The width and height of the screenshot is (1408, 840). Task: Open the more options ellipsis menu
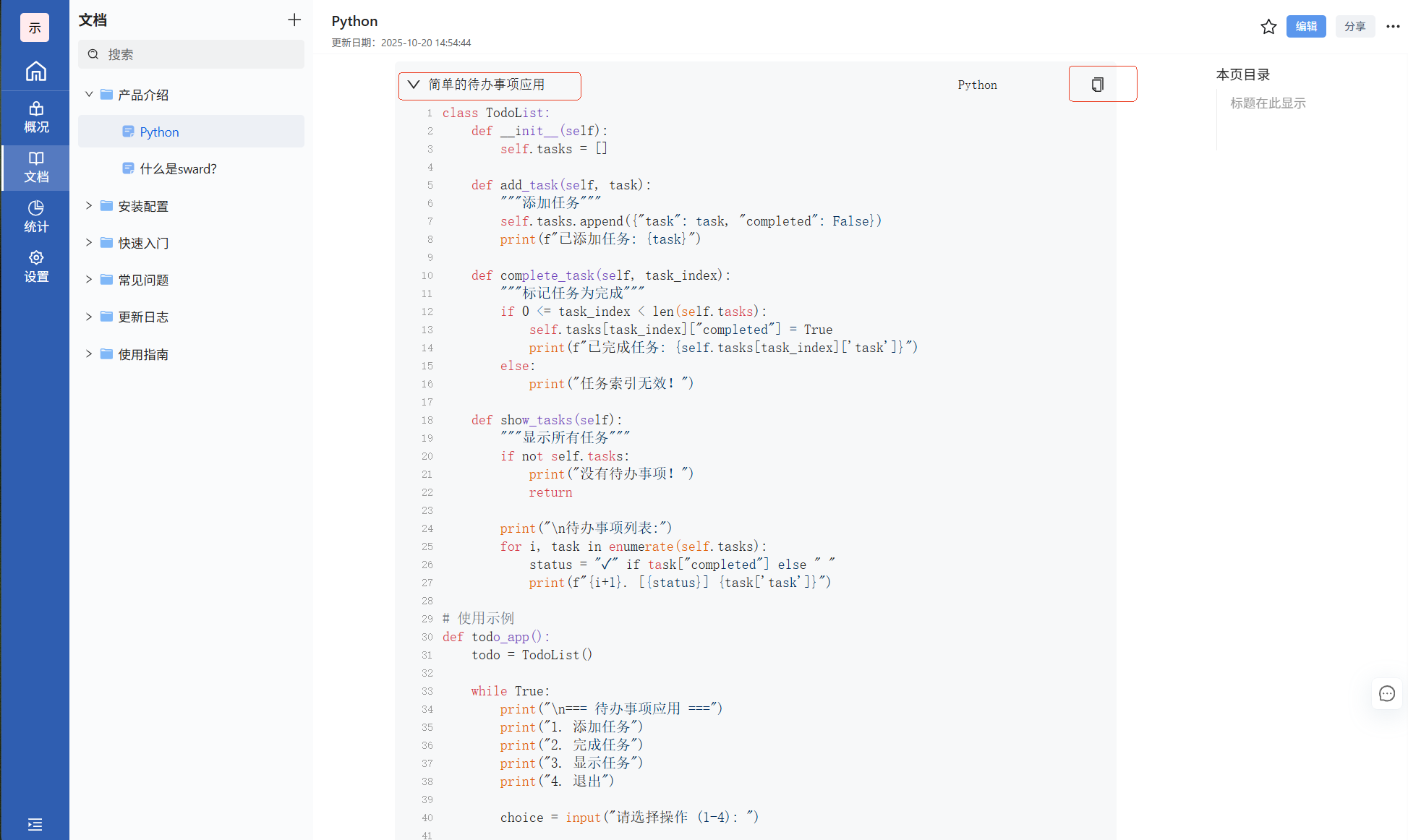(x=1393, y=27)
